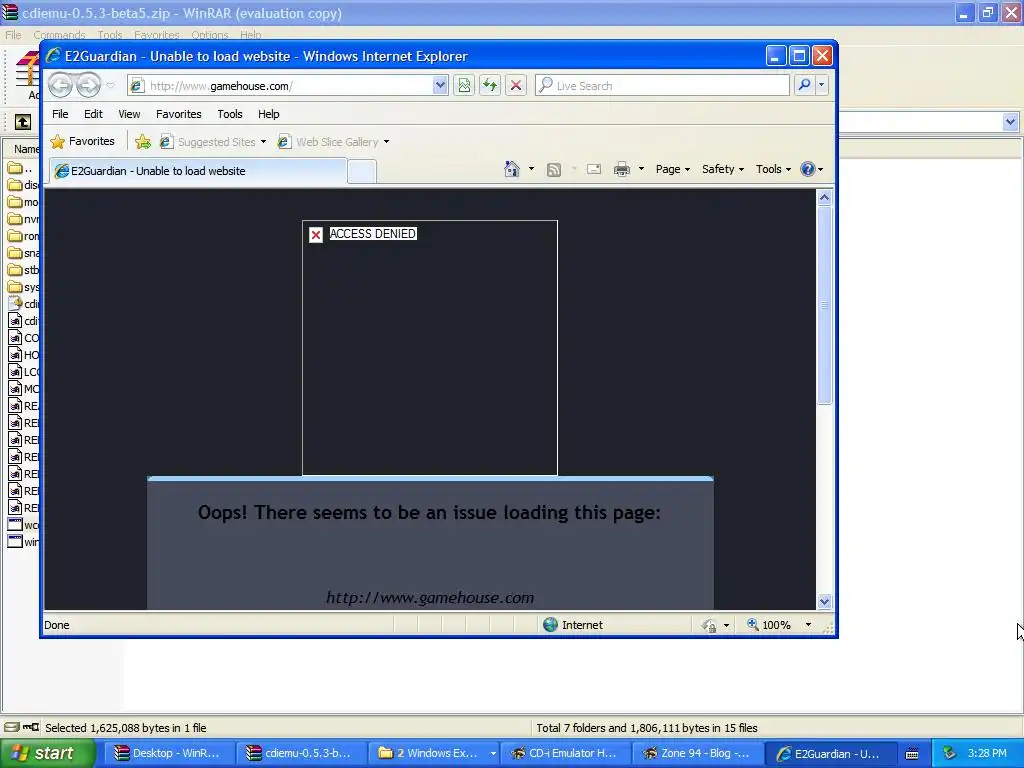Click the Compatibility View icon in address bar

[x=464, y=86]
